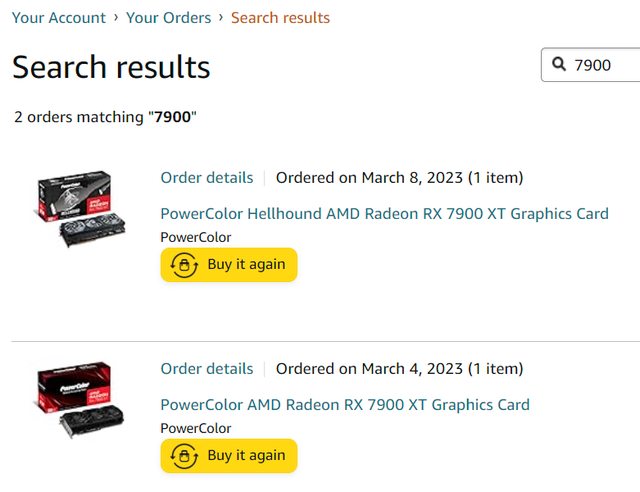Click the large Search results page heading
Screen dimensions: 640x492
point(111,67)
